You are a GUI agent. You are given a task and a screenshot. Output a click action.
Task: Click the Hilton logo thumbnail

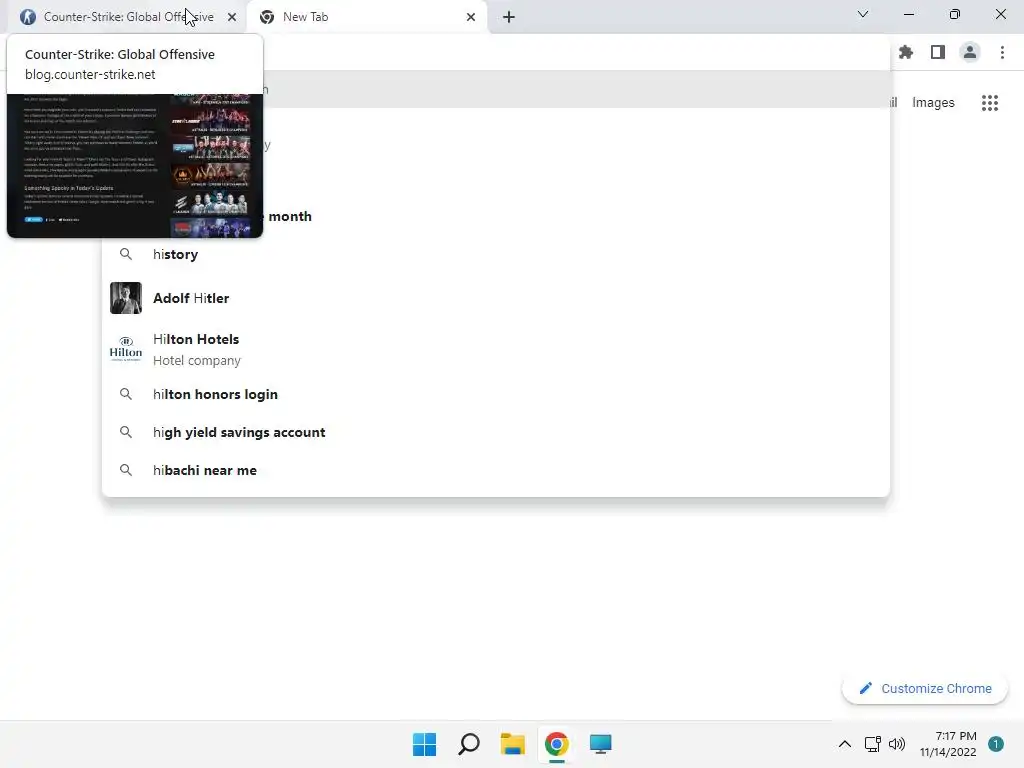pos(125,349)
